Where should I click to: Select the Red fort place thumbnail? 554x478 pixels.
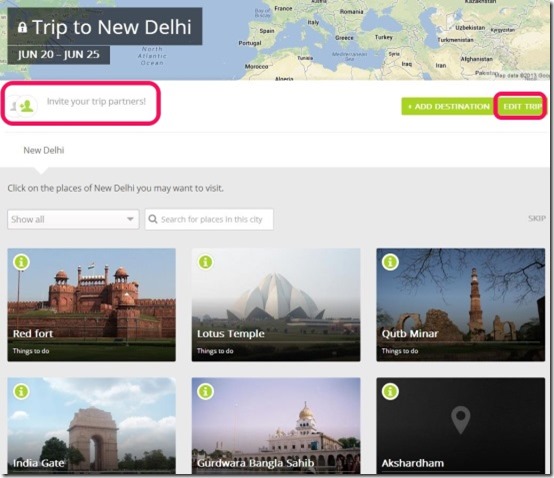(x=92, y=305)
